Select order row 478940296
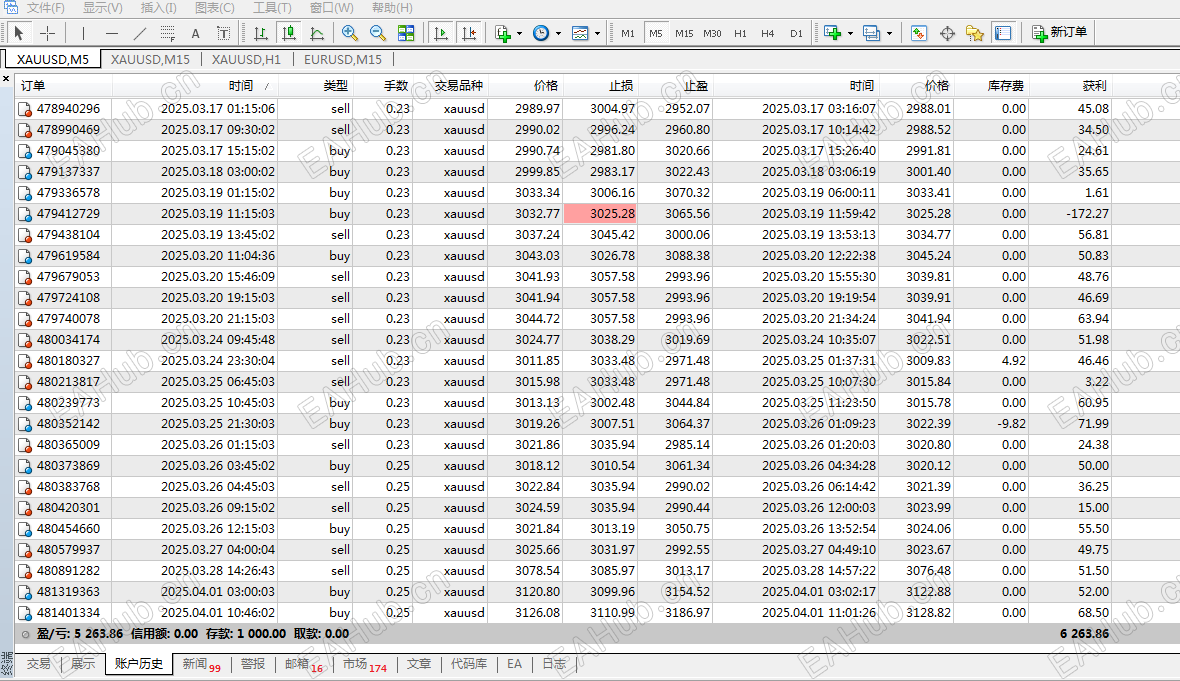Screen dimensions: 1180x681 click(x=598, y=108)
